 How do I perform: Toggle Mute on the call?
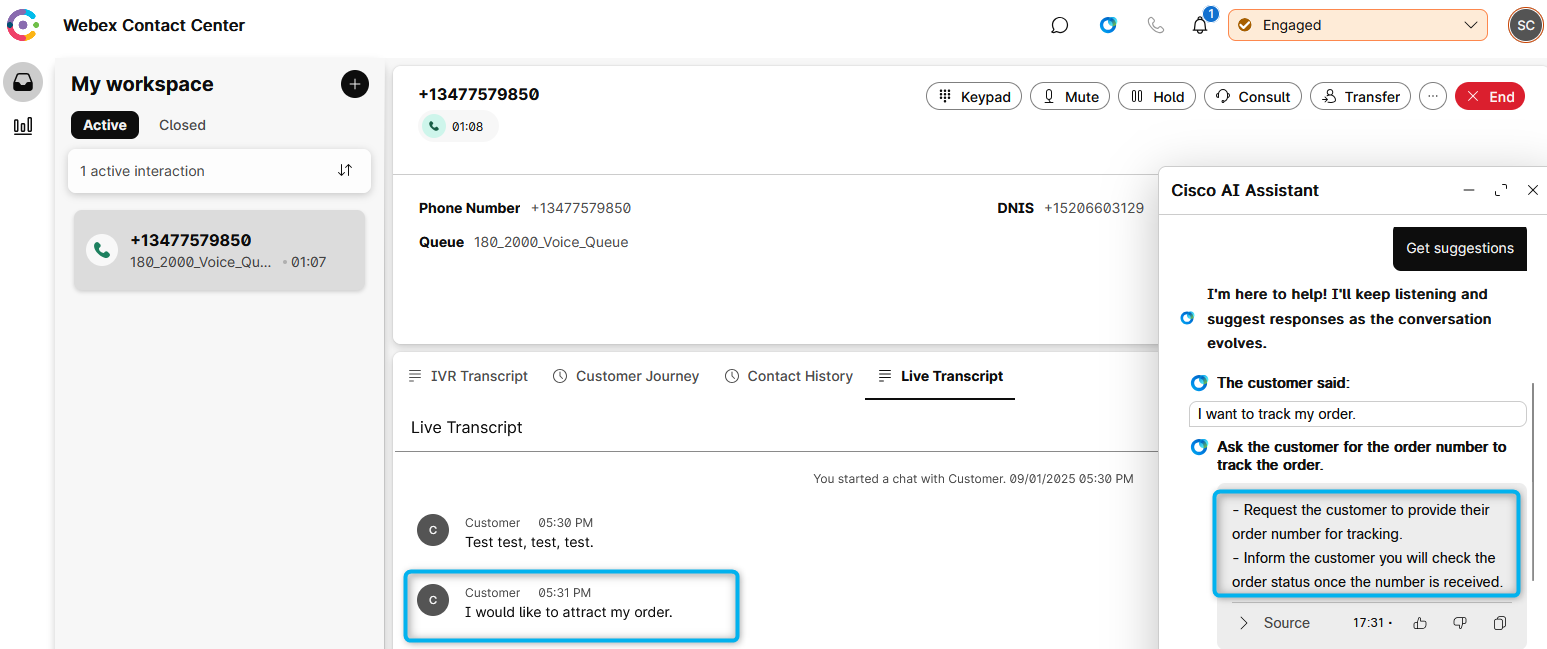click(x=1070, y=97)
